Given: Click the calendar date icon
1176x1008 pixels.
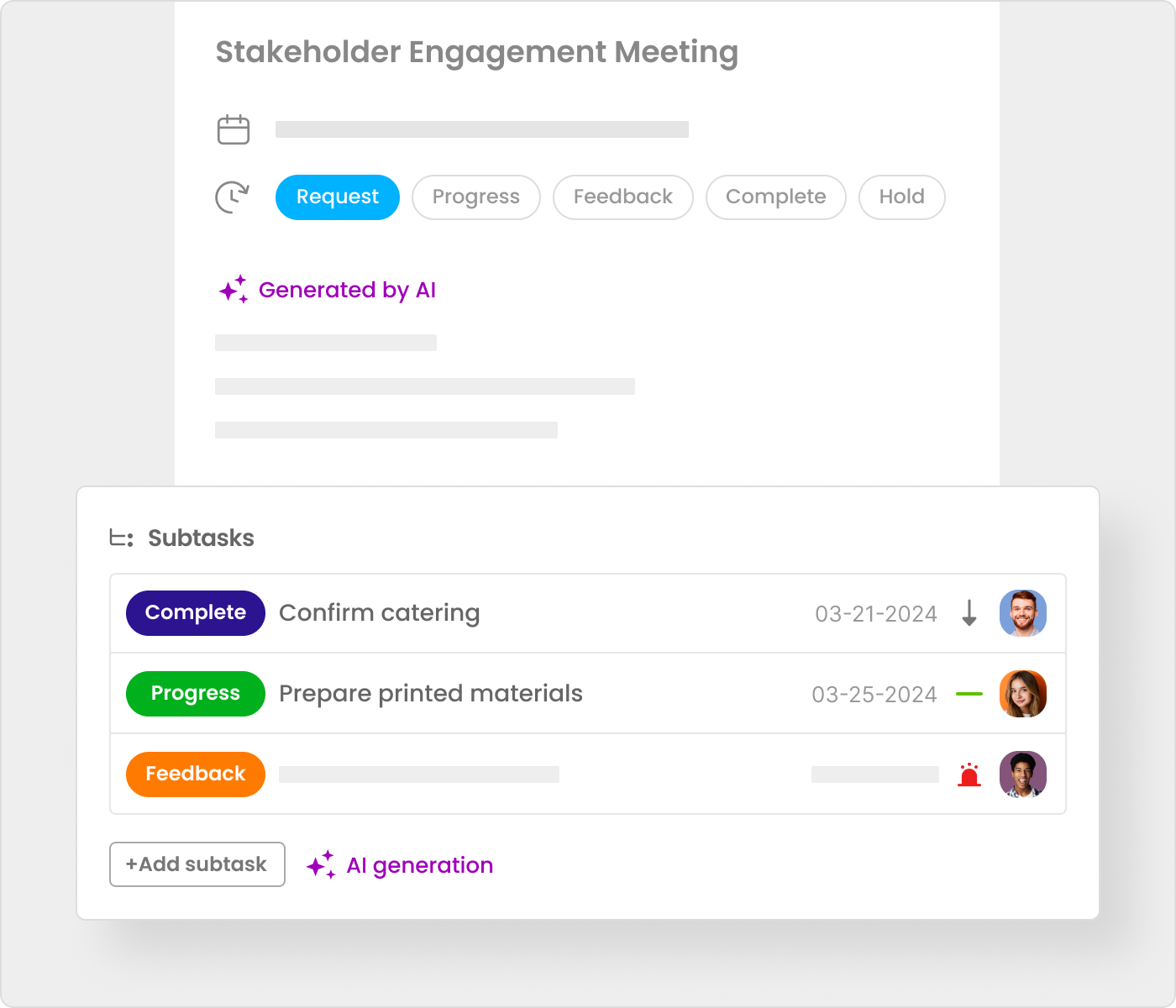Looking at the screenshot, I should click(x=234, y=130).
